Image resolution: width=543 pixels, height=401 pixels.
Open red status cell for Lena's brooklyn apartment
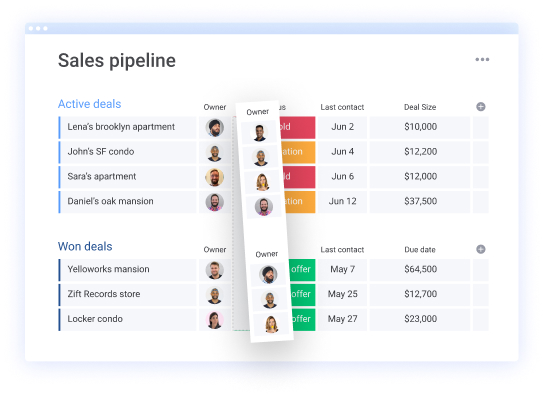pyautogui.click(x=297, y=127)
